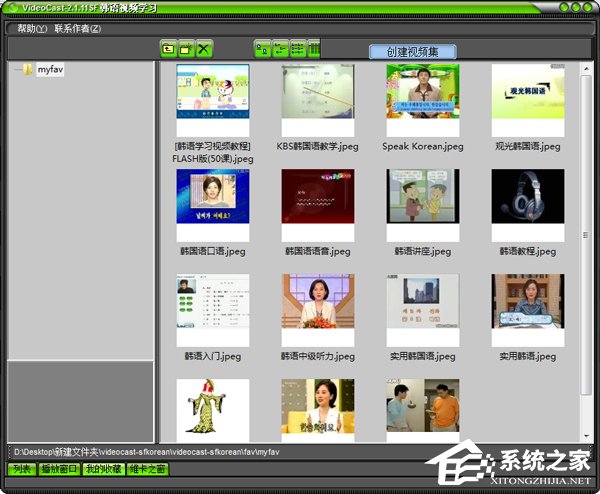Switch to details column view
This screenshot has height=494, width=600.
314,49
